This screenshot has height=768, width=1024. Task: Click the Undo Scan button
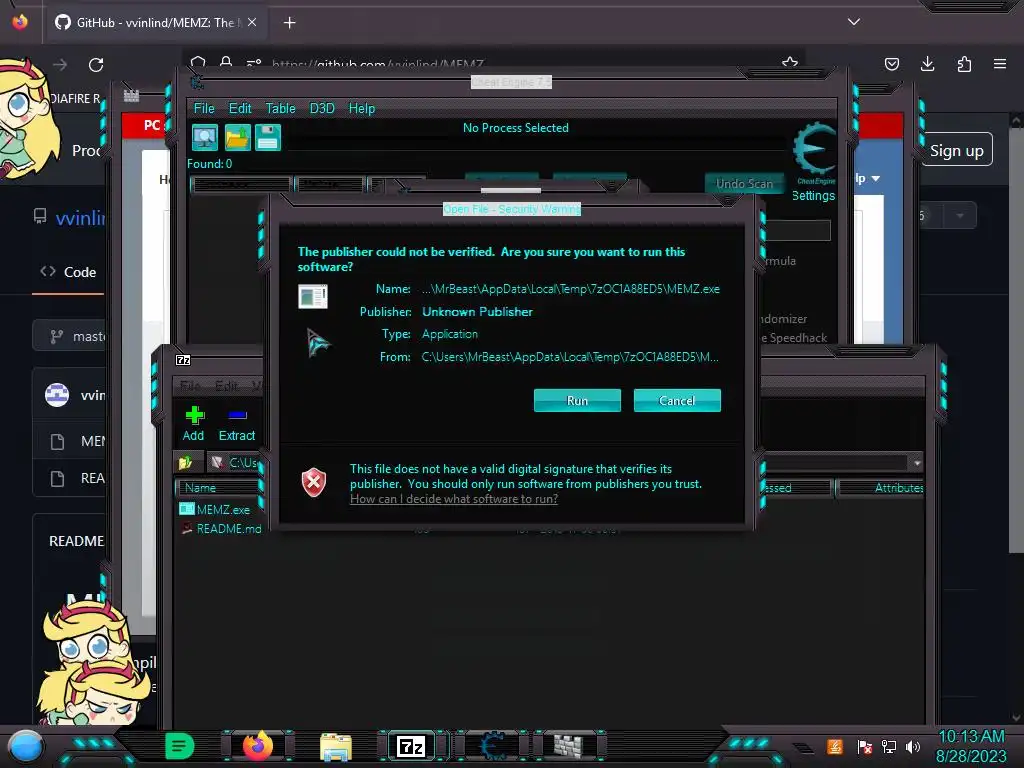tap(744, 184)
